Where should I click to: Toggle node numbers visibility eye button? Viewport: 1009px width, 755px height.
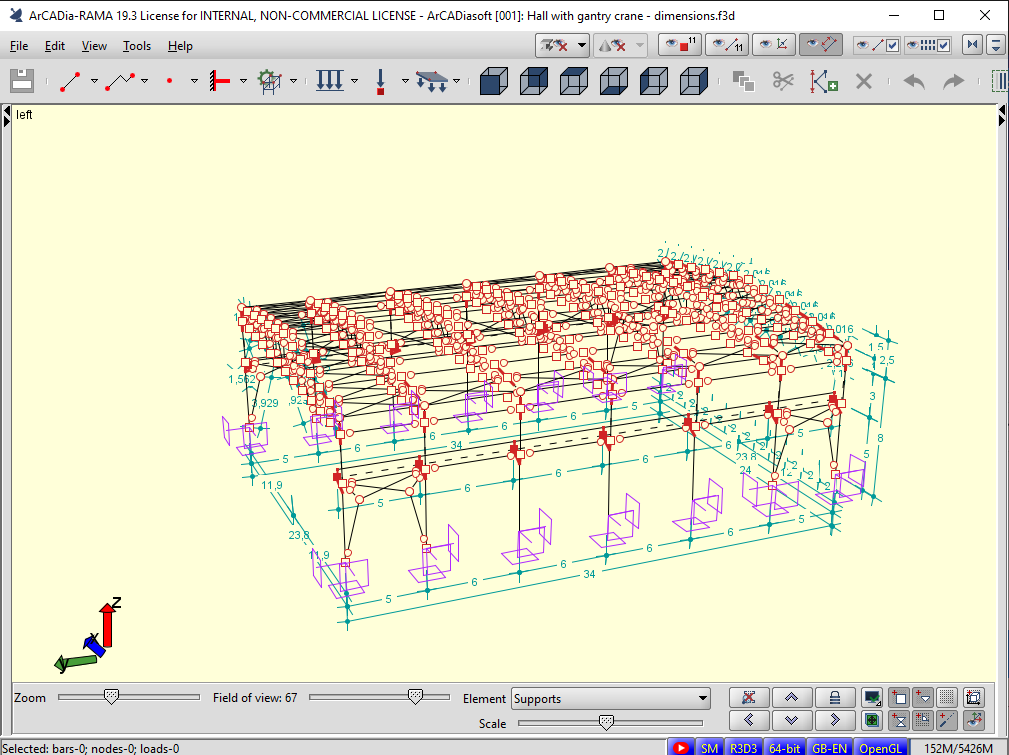click(x=679, y=45)
